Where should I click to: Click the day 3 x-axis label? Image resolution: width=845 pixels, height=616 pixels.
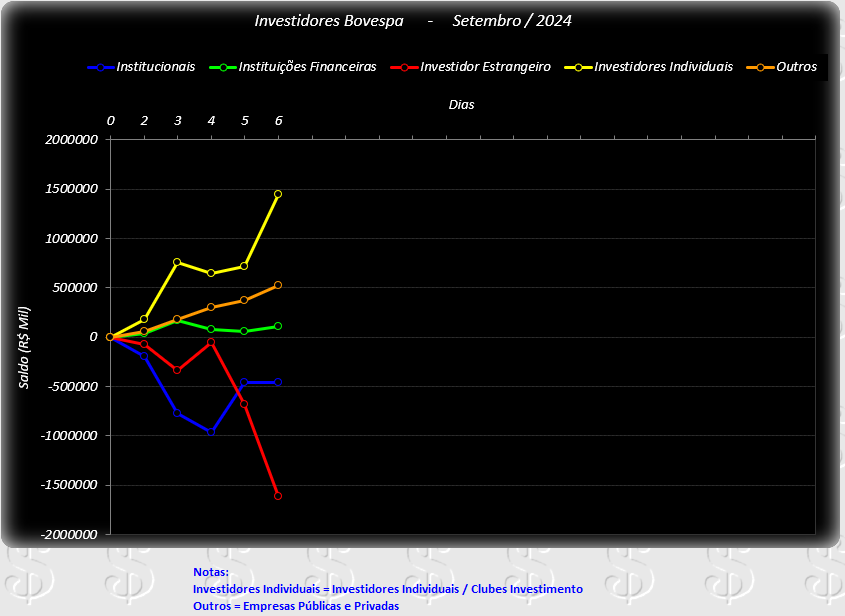(178, 121)
